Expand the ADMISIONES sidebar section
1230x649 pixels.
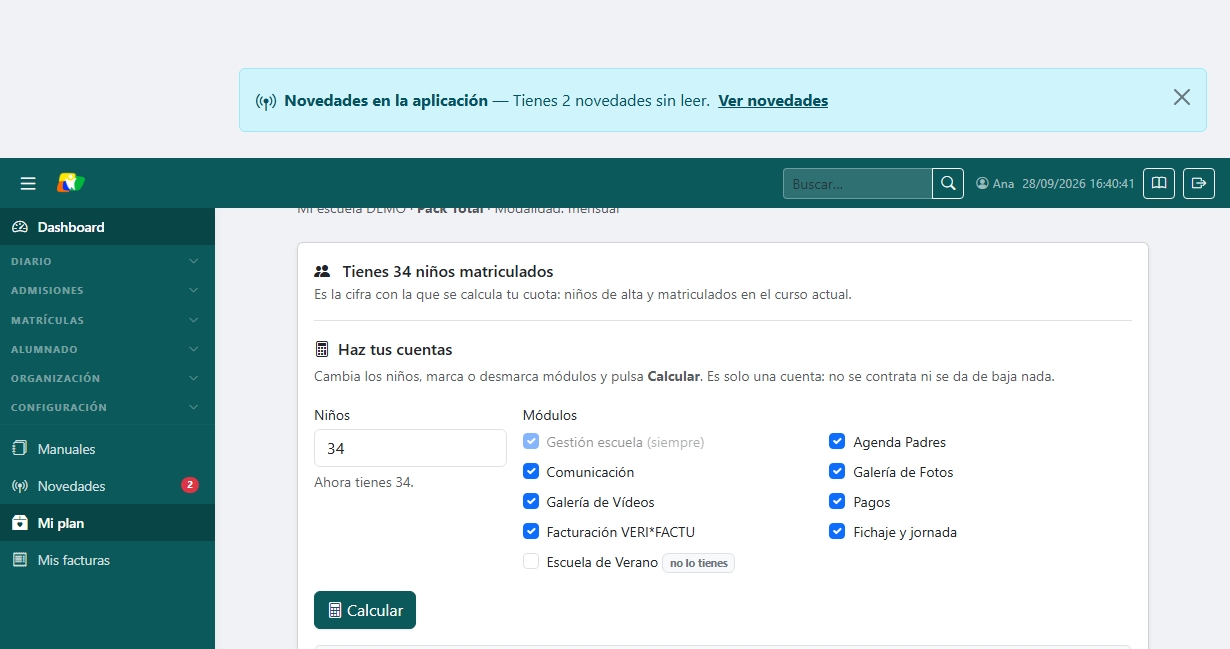tap(107, 290)
